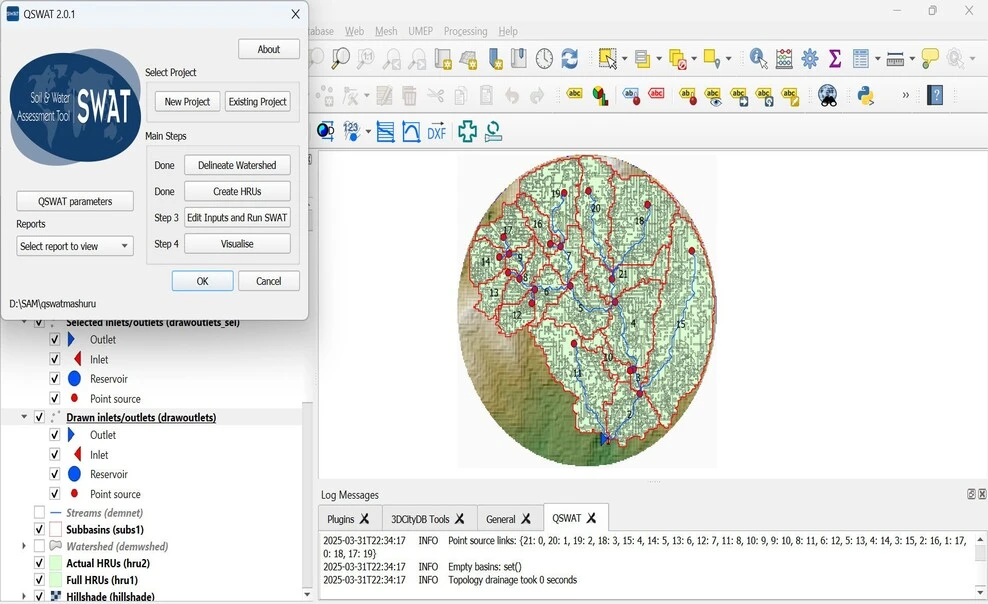988x604 pixels.
Task: Toggle Actual HRUs (hru2) layer visibility
Action: [39, 563]
